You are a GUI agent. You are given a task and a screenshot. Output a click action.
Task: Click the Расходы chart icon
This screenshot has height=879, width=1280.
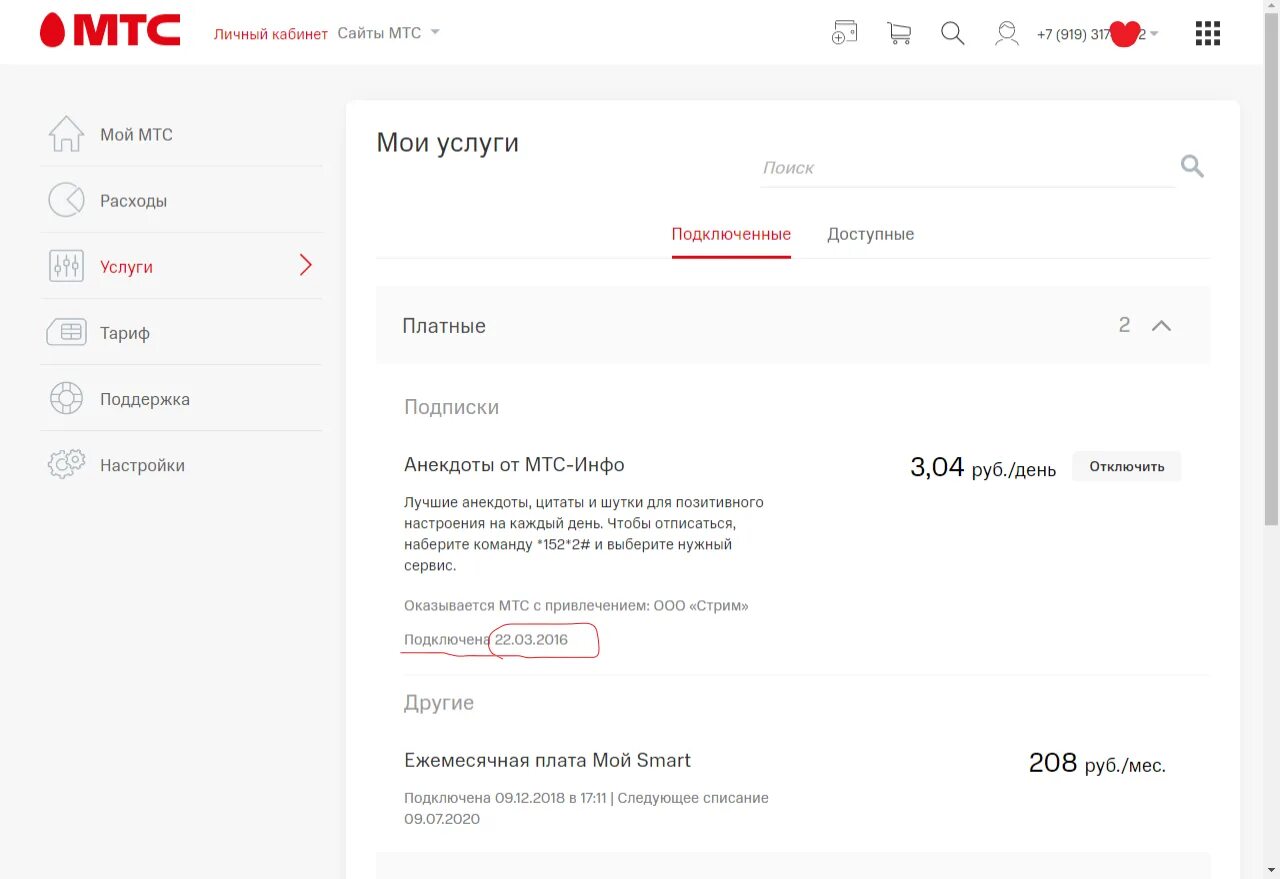click(x=66, y=200)
